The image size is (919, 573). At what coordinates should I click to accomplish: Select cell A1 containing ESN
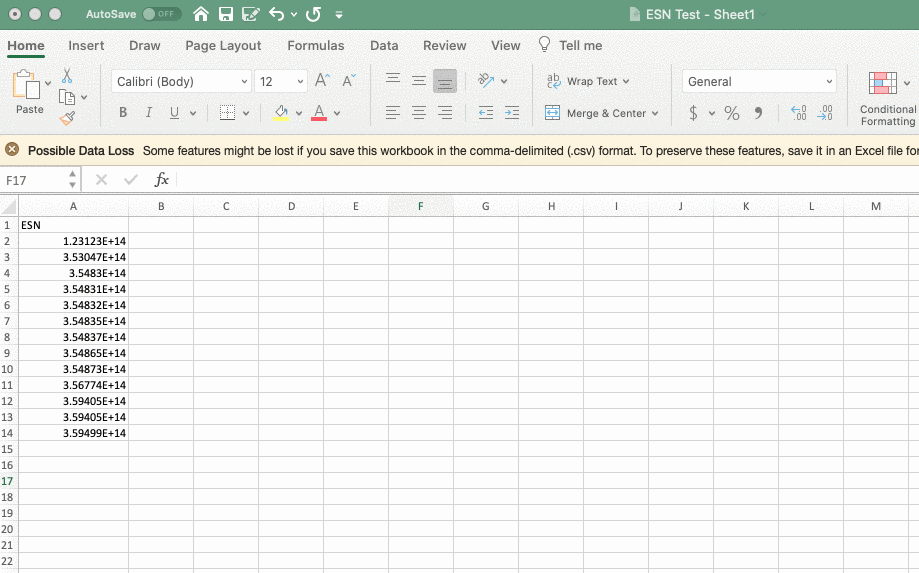[73, 225]
